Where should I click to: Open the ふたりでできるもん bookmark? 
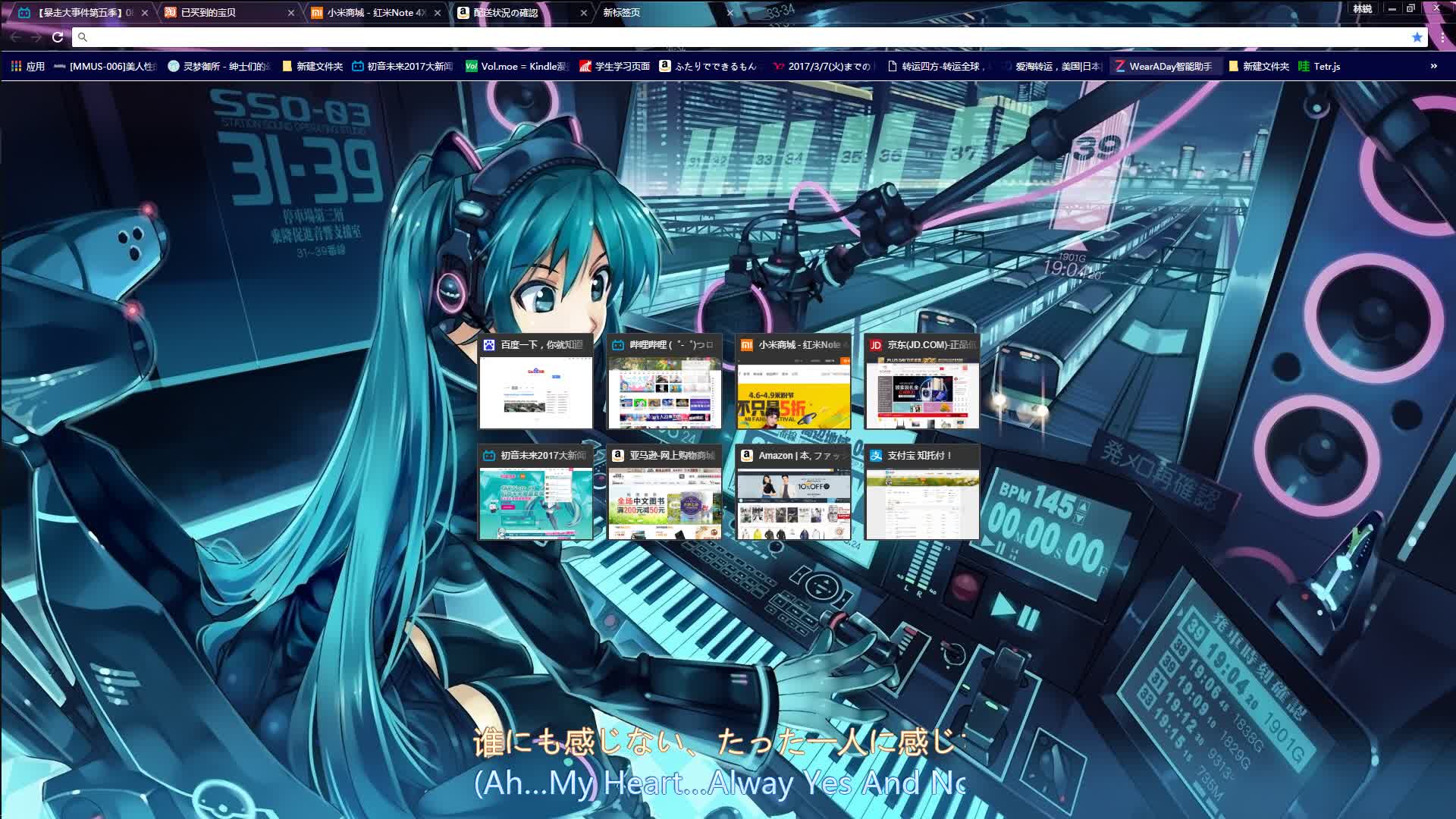click(709, 66)
